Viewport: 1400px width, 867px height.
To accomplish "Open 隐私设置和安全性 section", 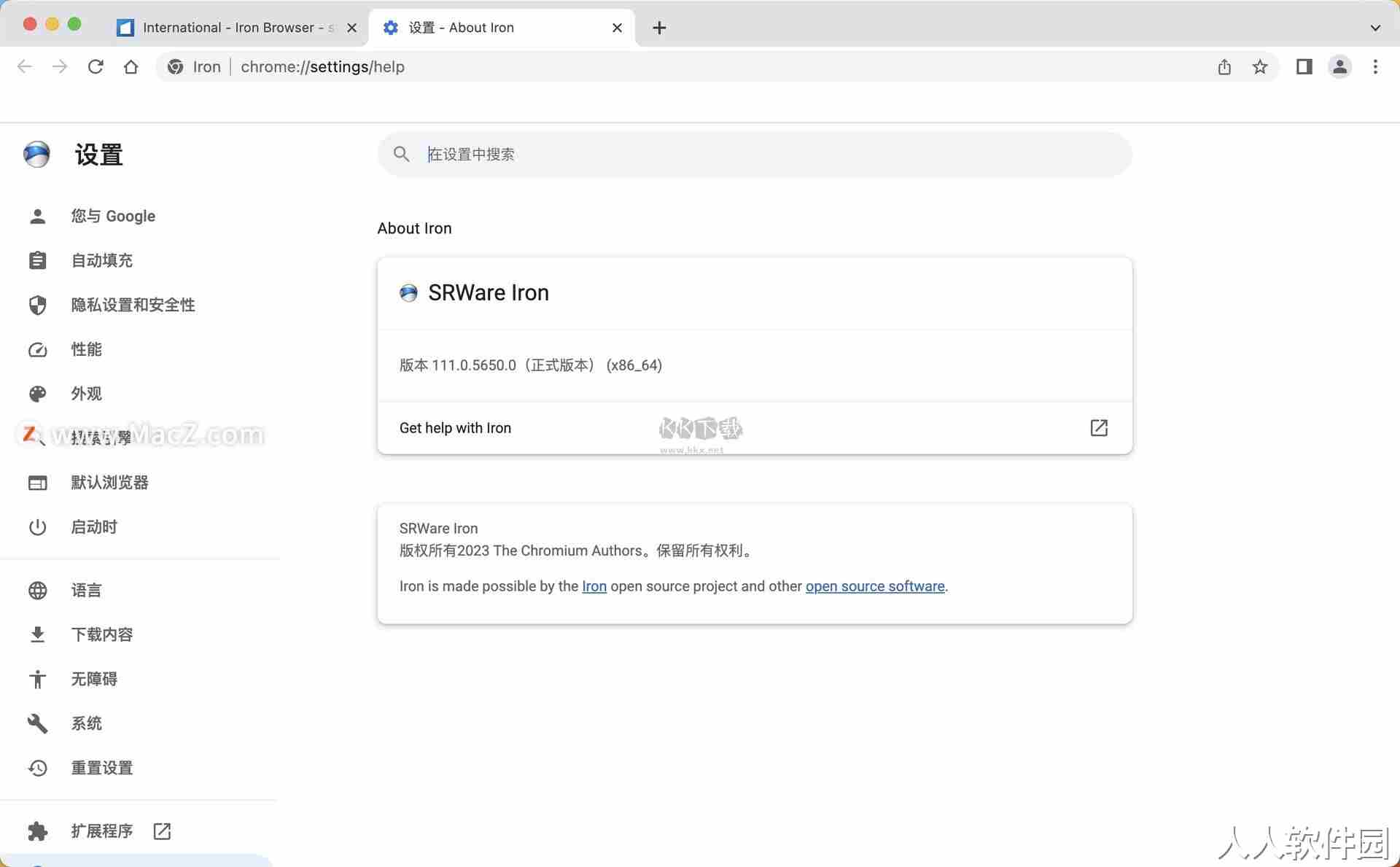I will [x=133, y=305].
